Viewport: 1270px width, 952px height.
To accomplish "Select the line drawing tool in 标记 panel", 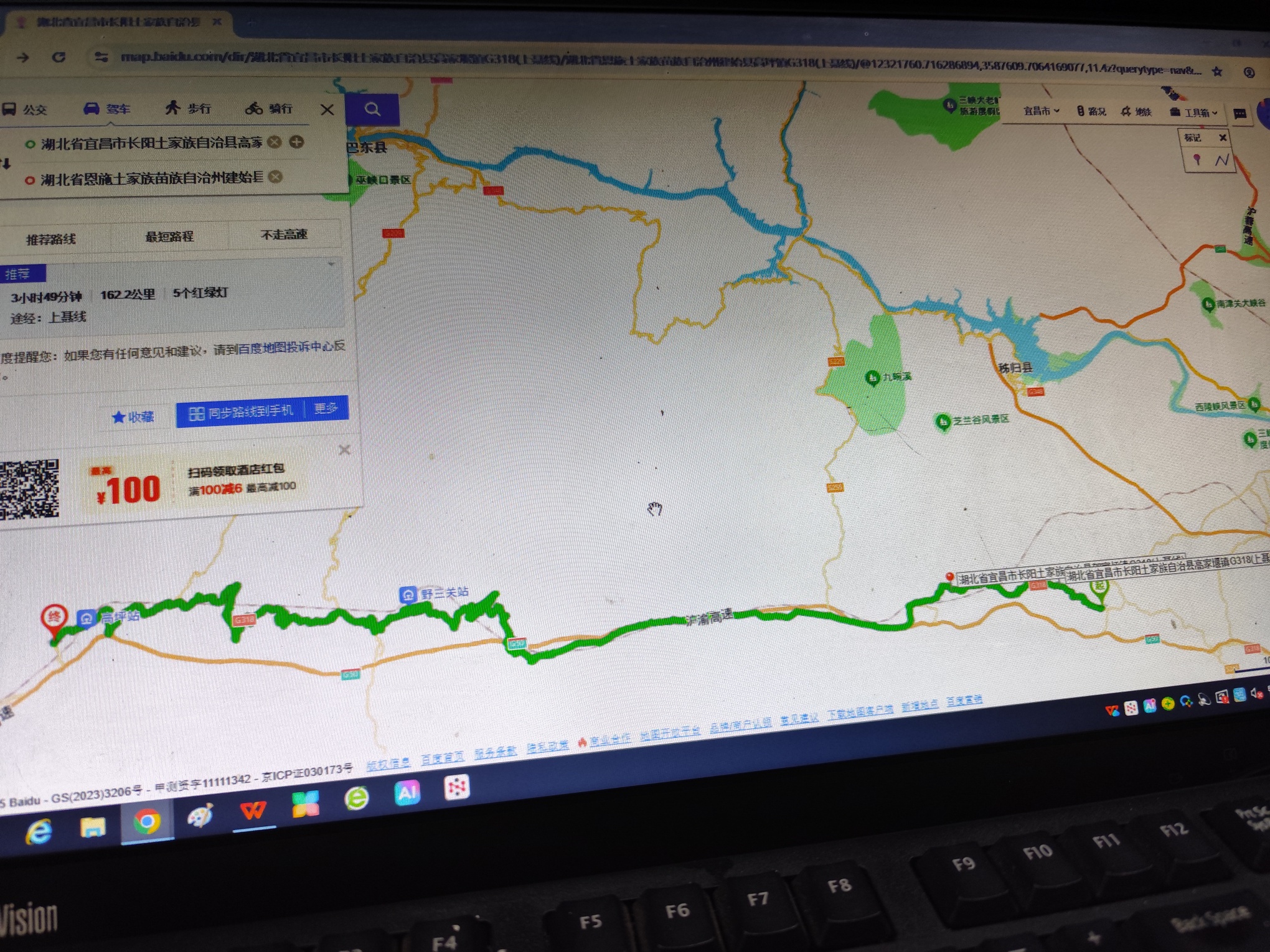I will click(x=1221, y=160).
